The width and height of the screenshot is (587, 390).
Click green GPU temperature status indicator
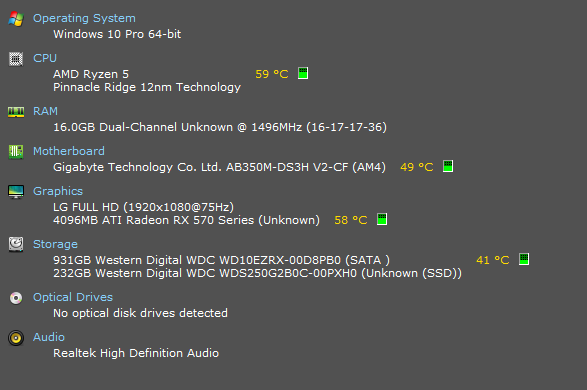click(382, 219)
